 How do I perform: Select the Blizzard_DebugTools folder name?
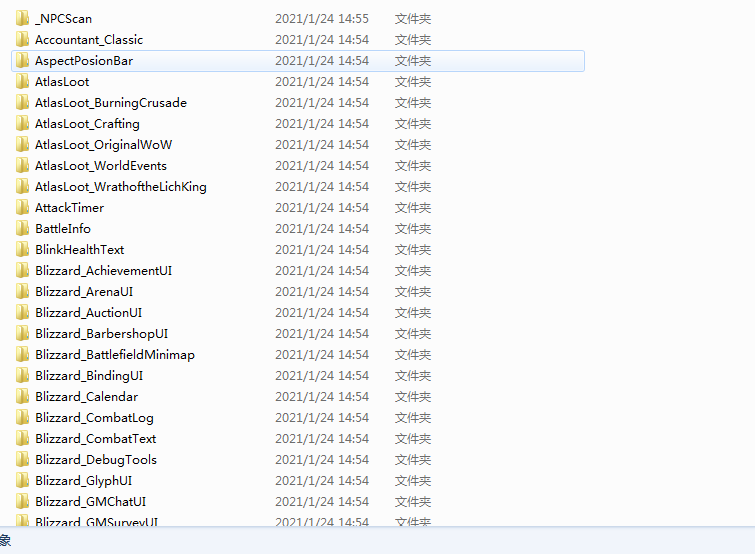click(x=96, y=460)
